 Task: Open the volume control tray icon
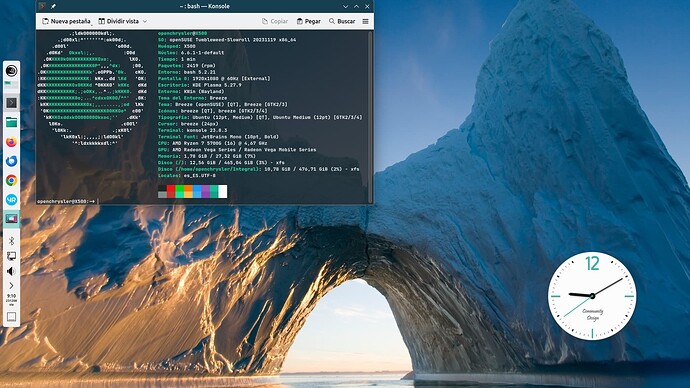tap(11, 271)
